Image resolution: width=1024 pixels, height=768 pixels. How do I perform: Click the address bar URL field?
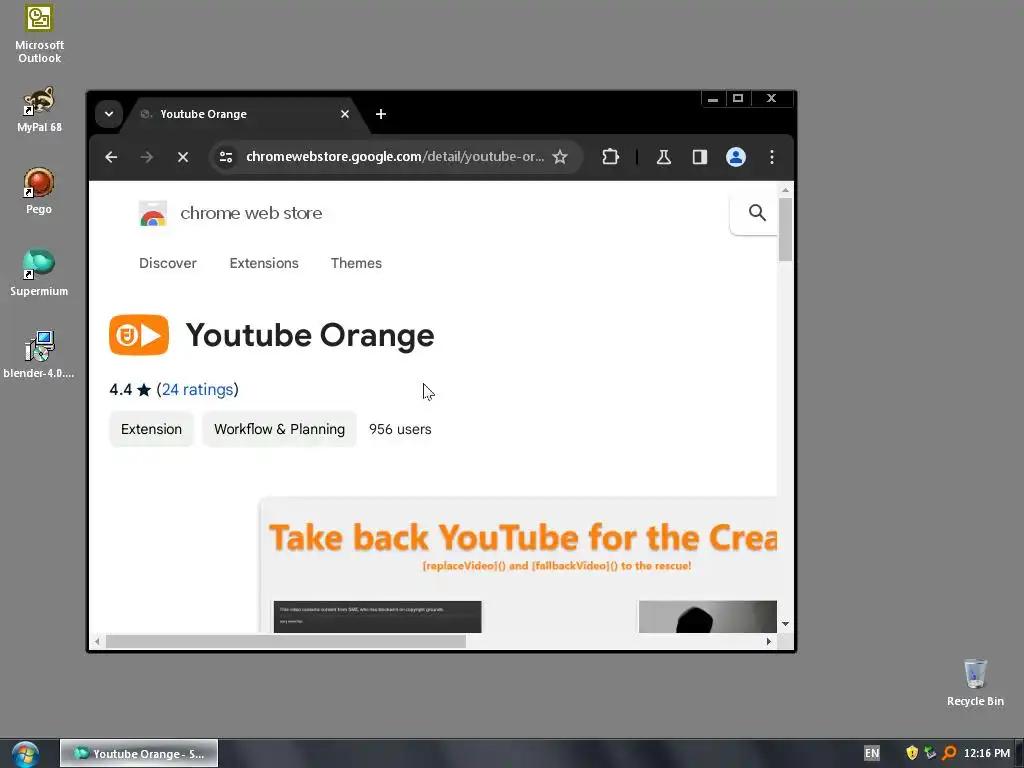(394, 157)
